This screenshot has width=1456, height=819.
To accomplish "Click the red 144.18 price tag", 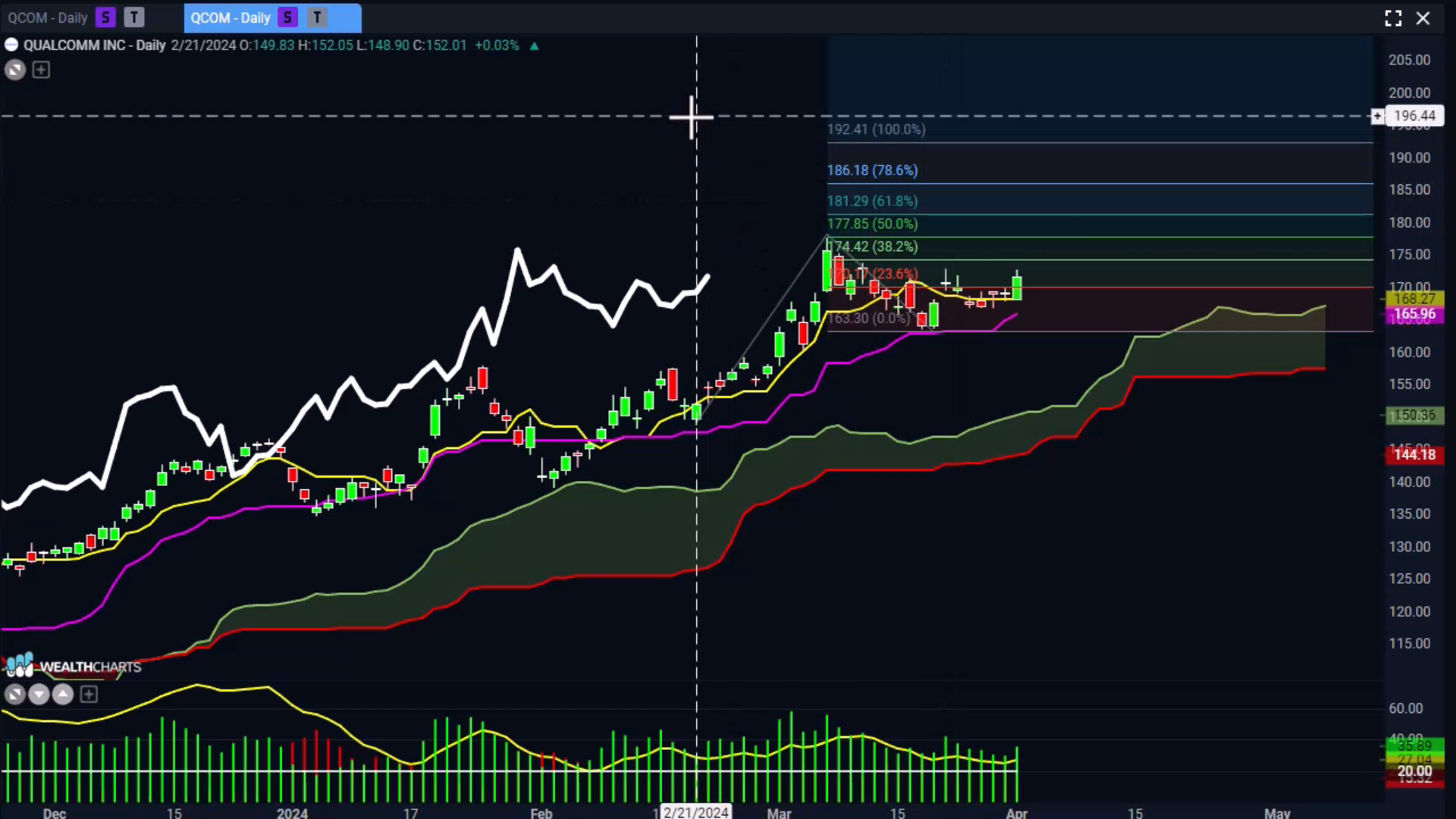I will pos(1415,454).
